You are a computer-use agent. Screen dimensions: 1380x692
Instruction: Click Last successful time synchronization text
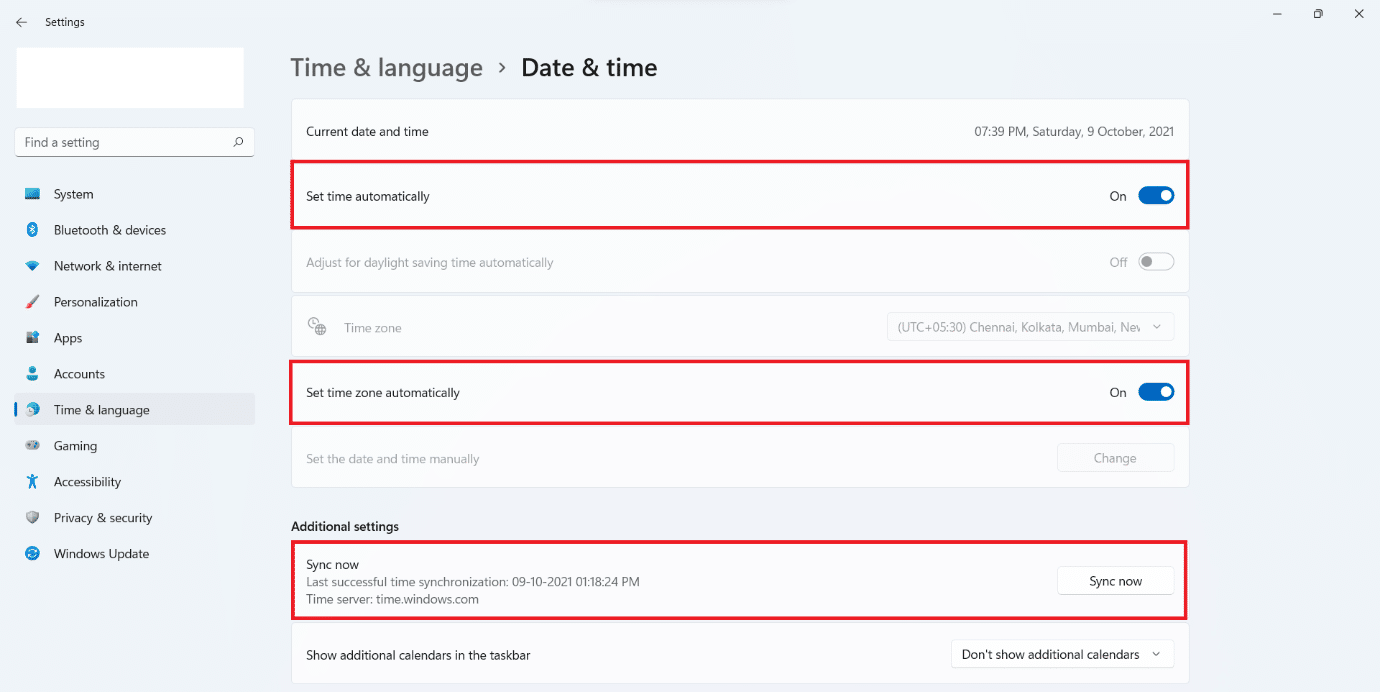(x=473, y=582)
